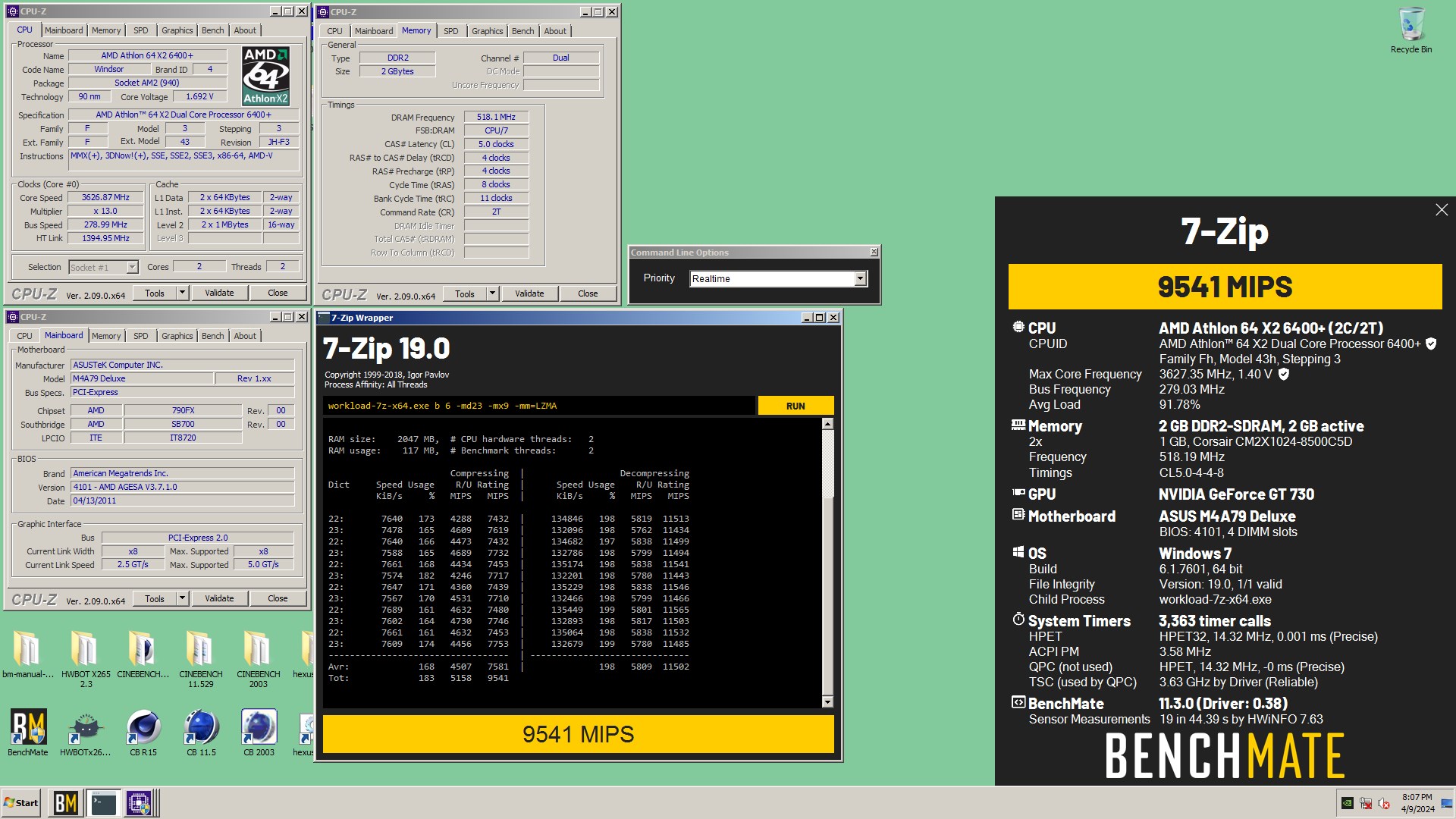The width and height of the screenshot is (1456, 819).
Task: Open the Windows Start button
Action: pos(21,803)
